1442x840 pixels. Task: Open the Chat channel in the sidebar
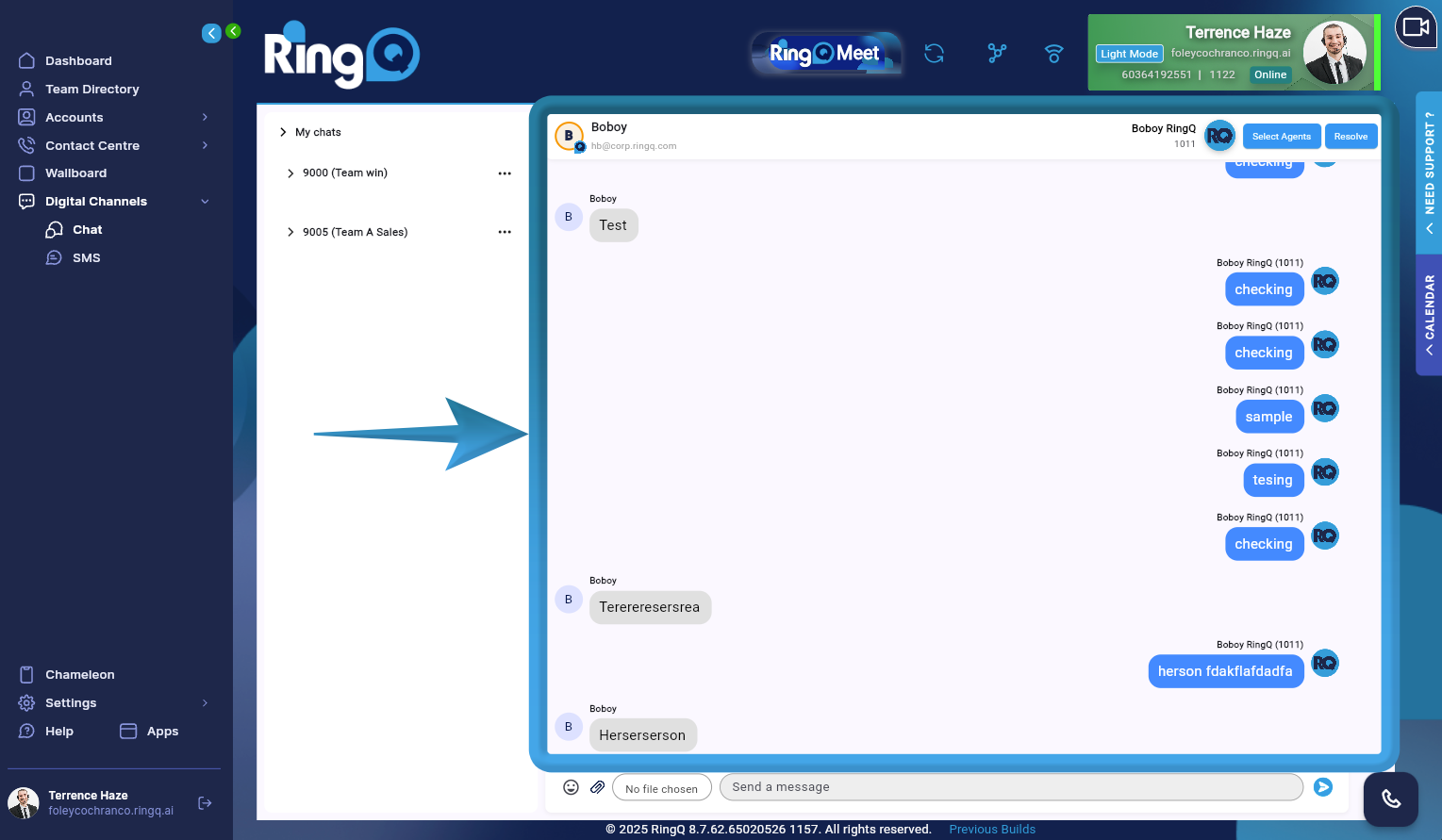coord(86,229)
